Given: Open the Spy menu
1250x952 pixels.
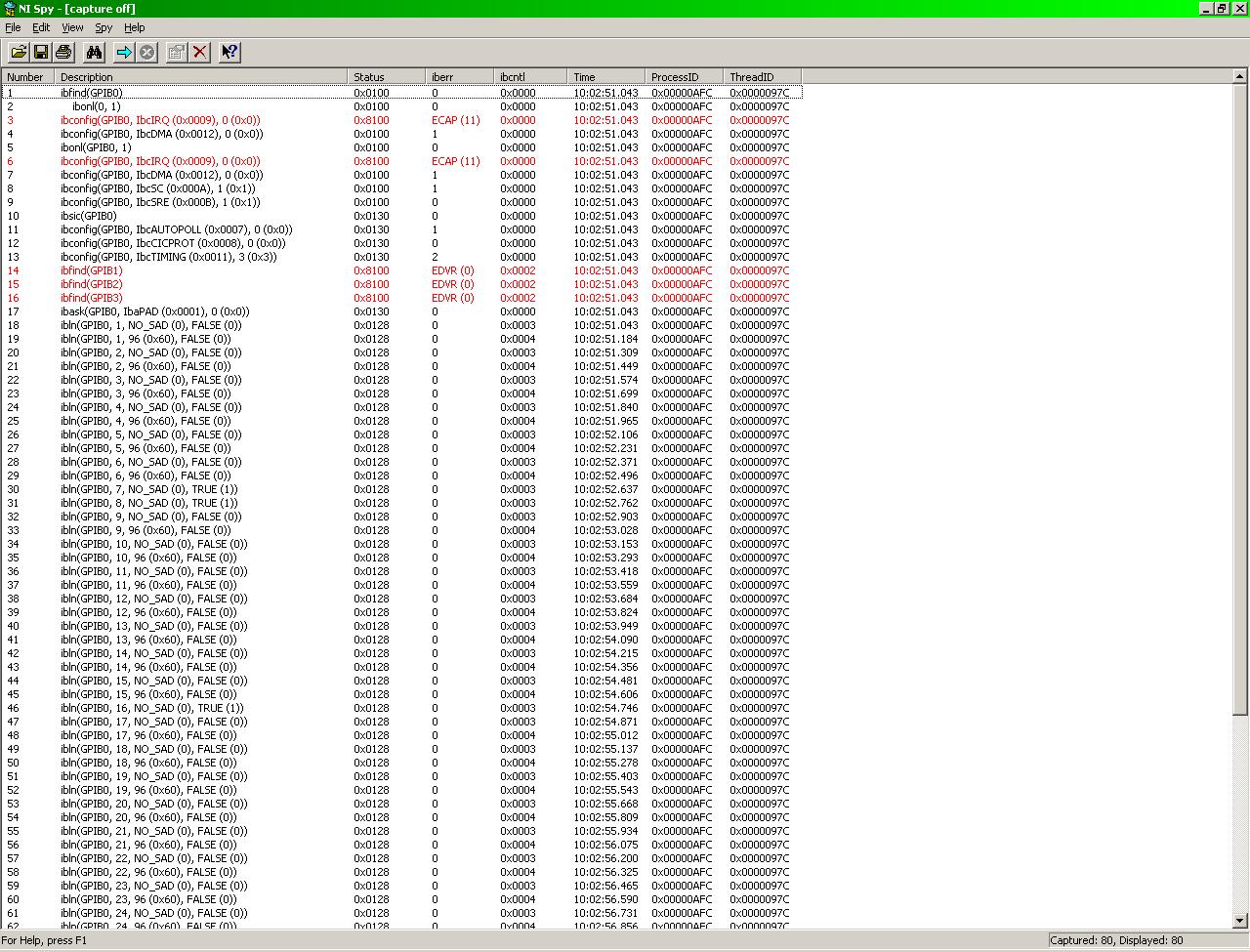Looking at the screenshot, I should click(103, 27).
